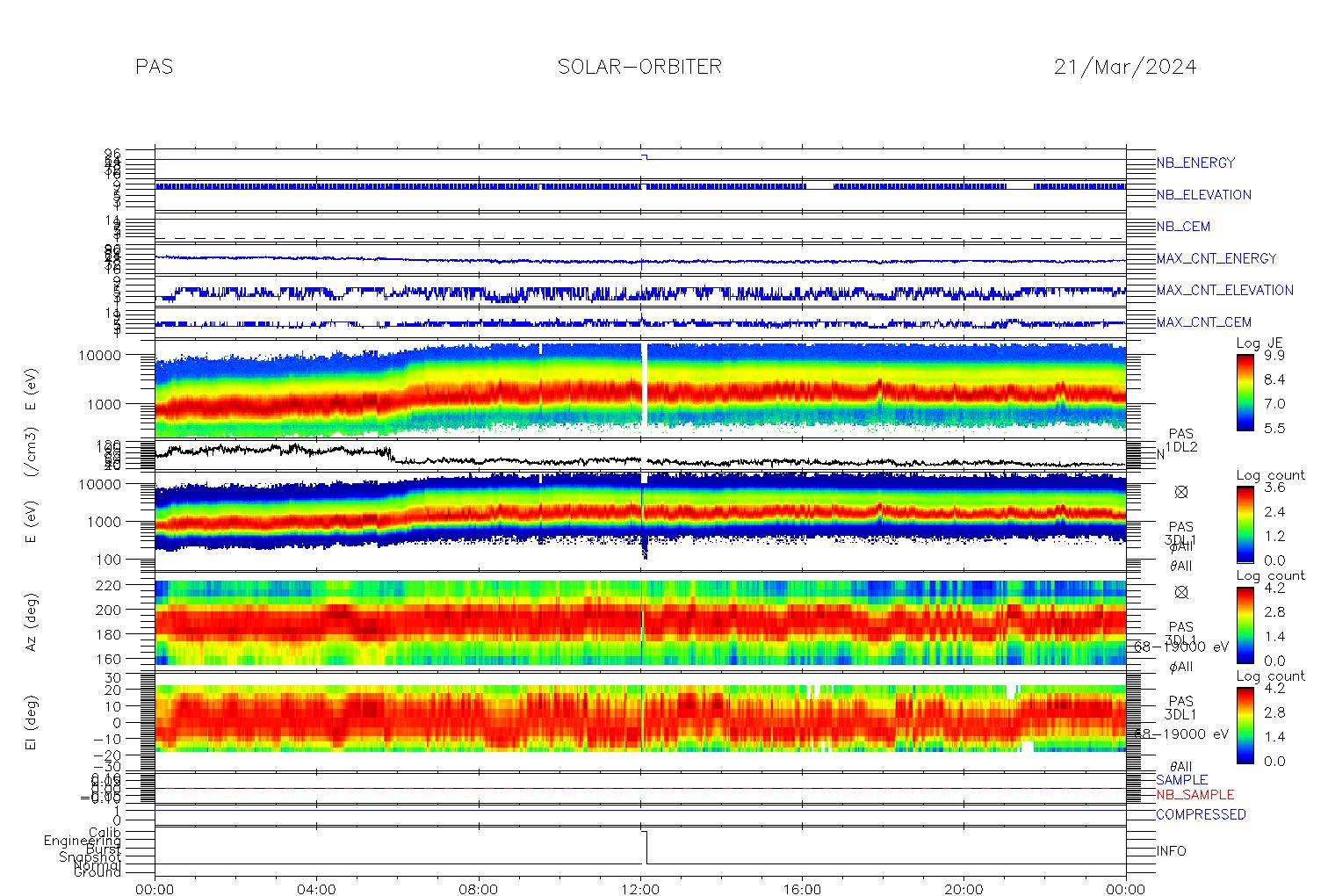Click the red NB_SAMPLE label
Screen dimensions: 1328x896
(x=1194, y=795)
